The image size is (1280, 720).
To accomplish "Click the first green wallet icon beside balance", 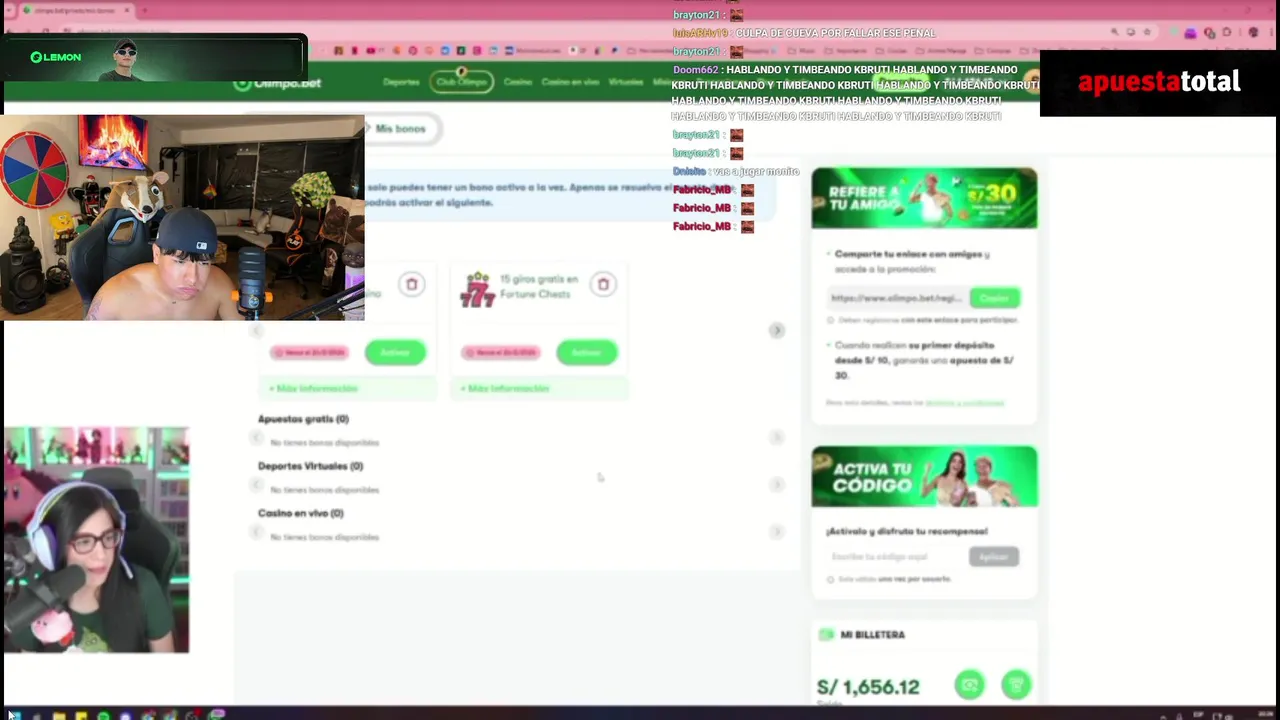I will (969, 685).
